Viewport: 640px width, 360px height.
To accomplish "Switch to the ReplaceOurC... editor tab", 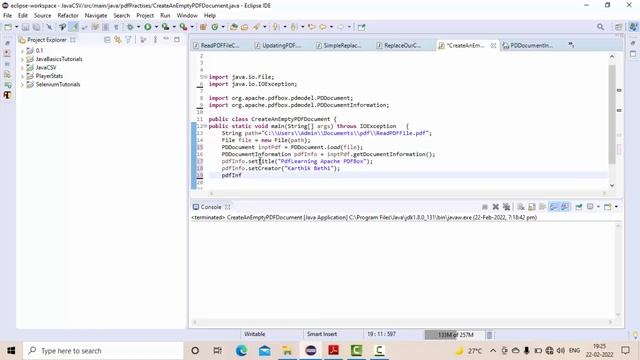I will pyautogui.click(x=399, y=45).
